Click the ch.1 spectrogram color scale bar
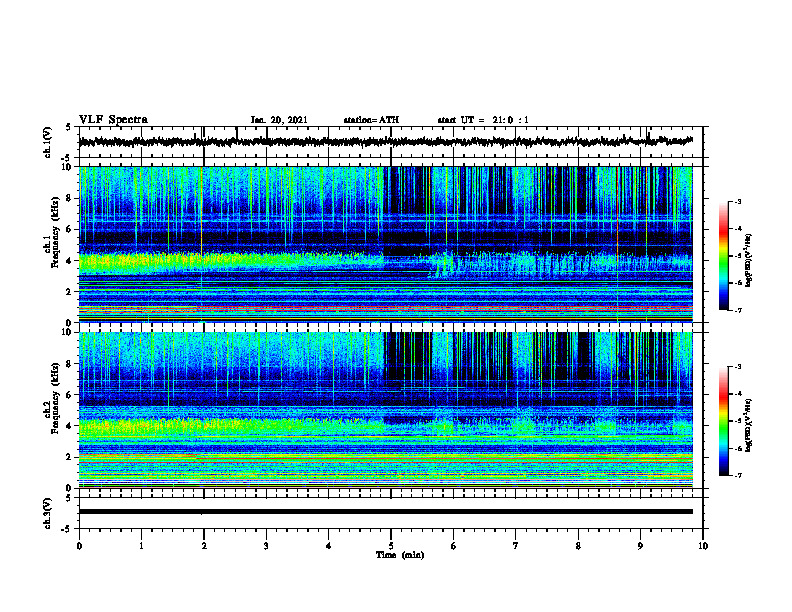 [724, 256]
